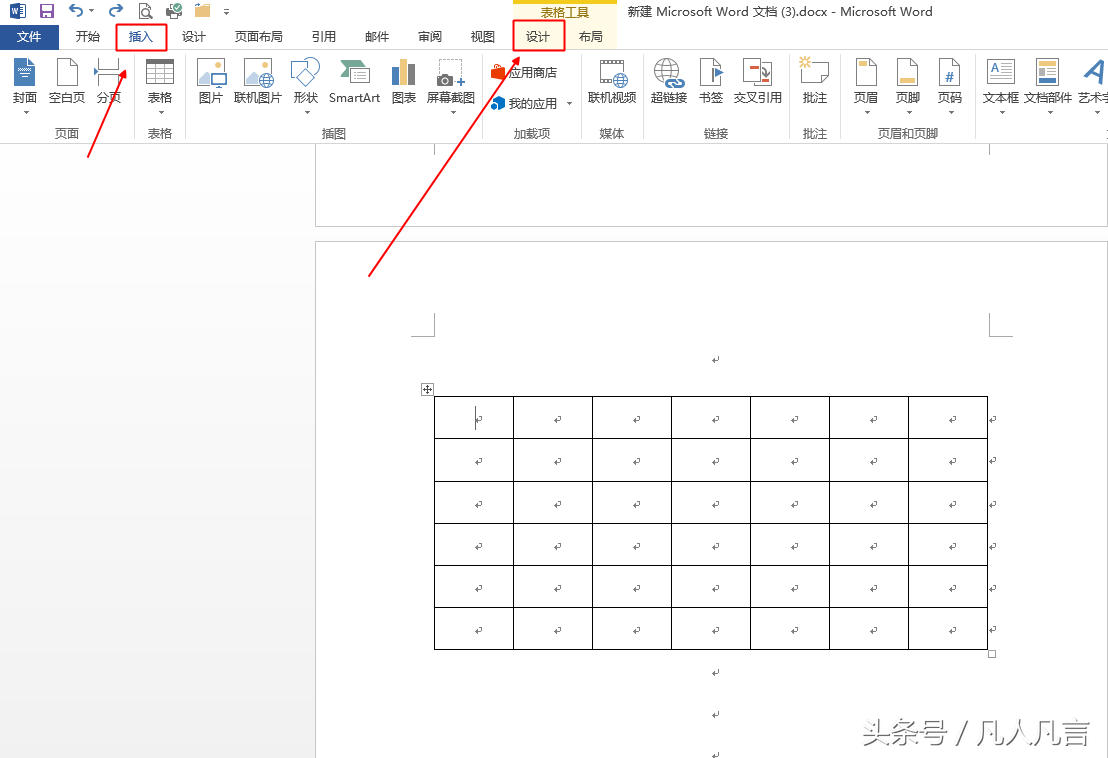
Task: Switch to the Page Layout (页面布局) tab
Action: click(259, 37)
